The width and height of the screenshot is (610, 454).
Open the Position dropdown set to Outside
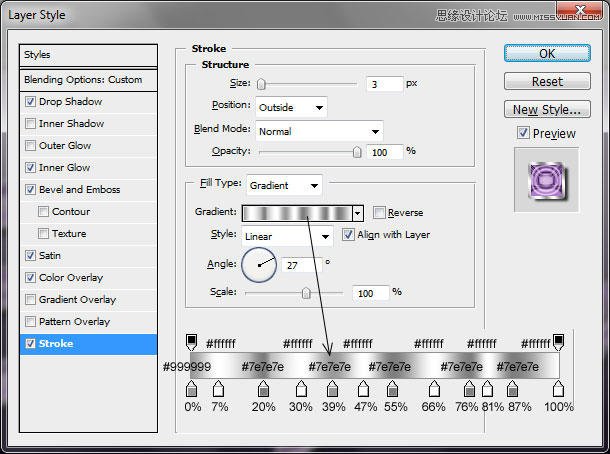click(x=291, y=107)
